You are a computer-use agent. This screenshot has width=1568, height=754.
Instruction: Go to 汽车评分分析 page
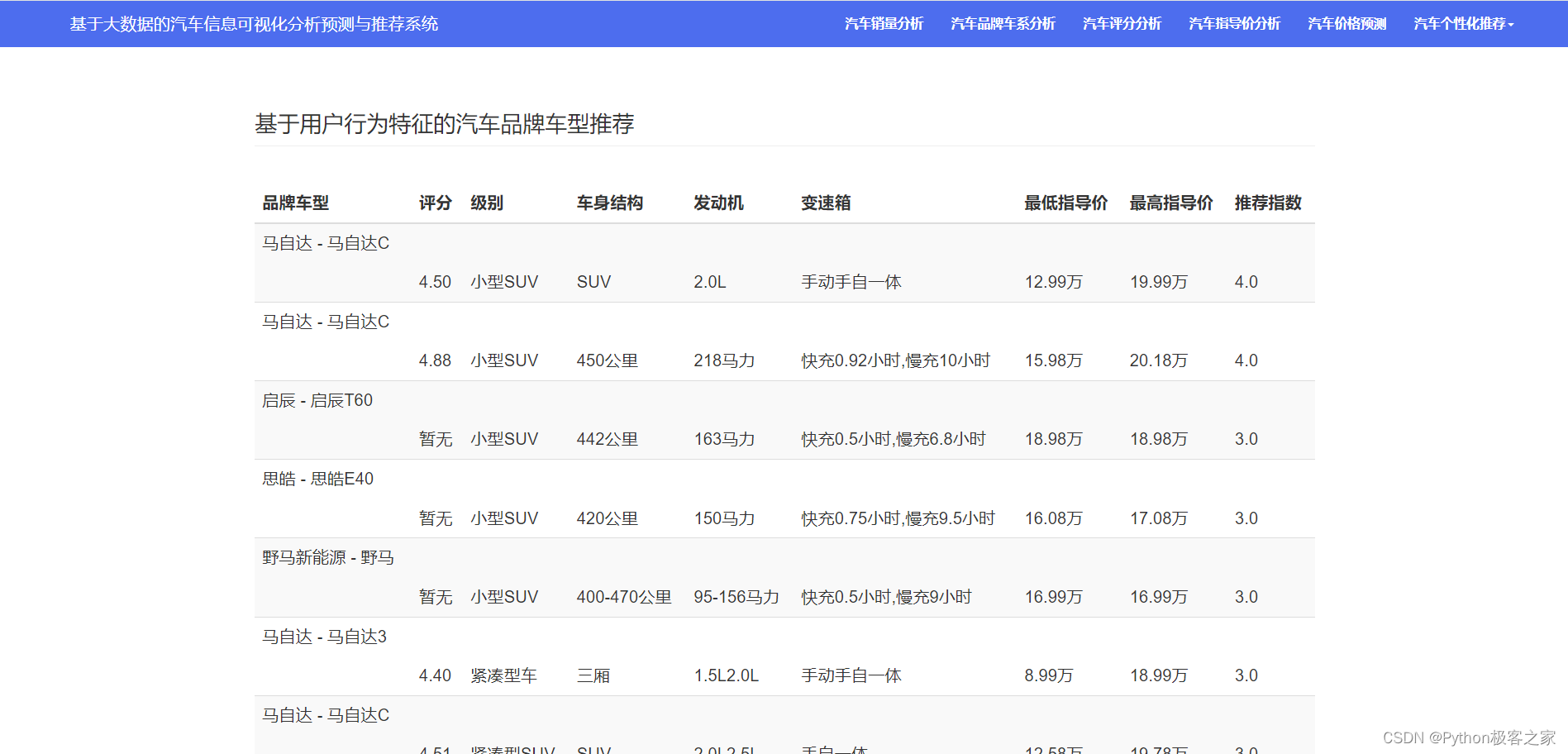coord(1122,24)
